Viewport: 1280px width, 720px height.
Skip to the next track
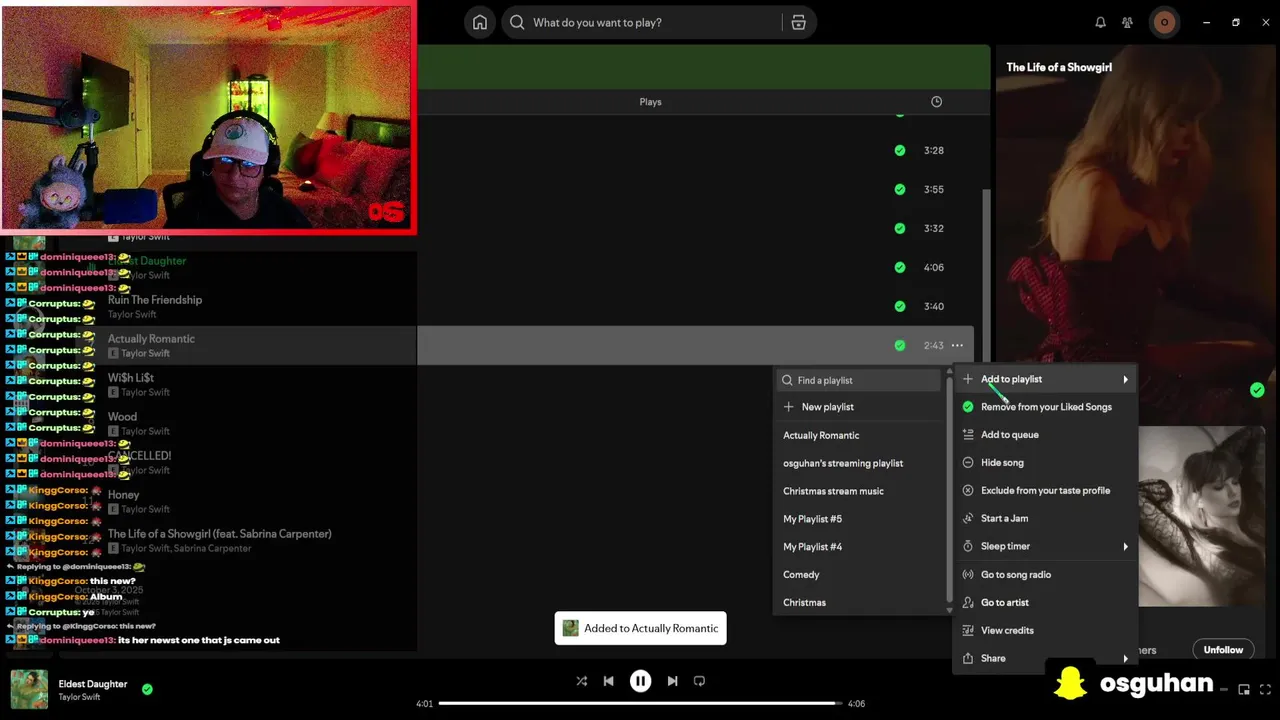pos(672,681)
